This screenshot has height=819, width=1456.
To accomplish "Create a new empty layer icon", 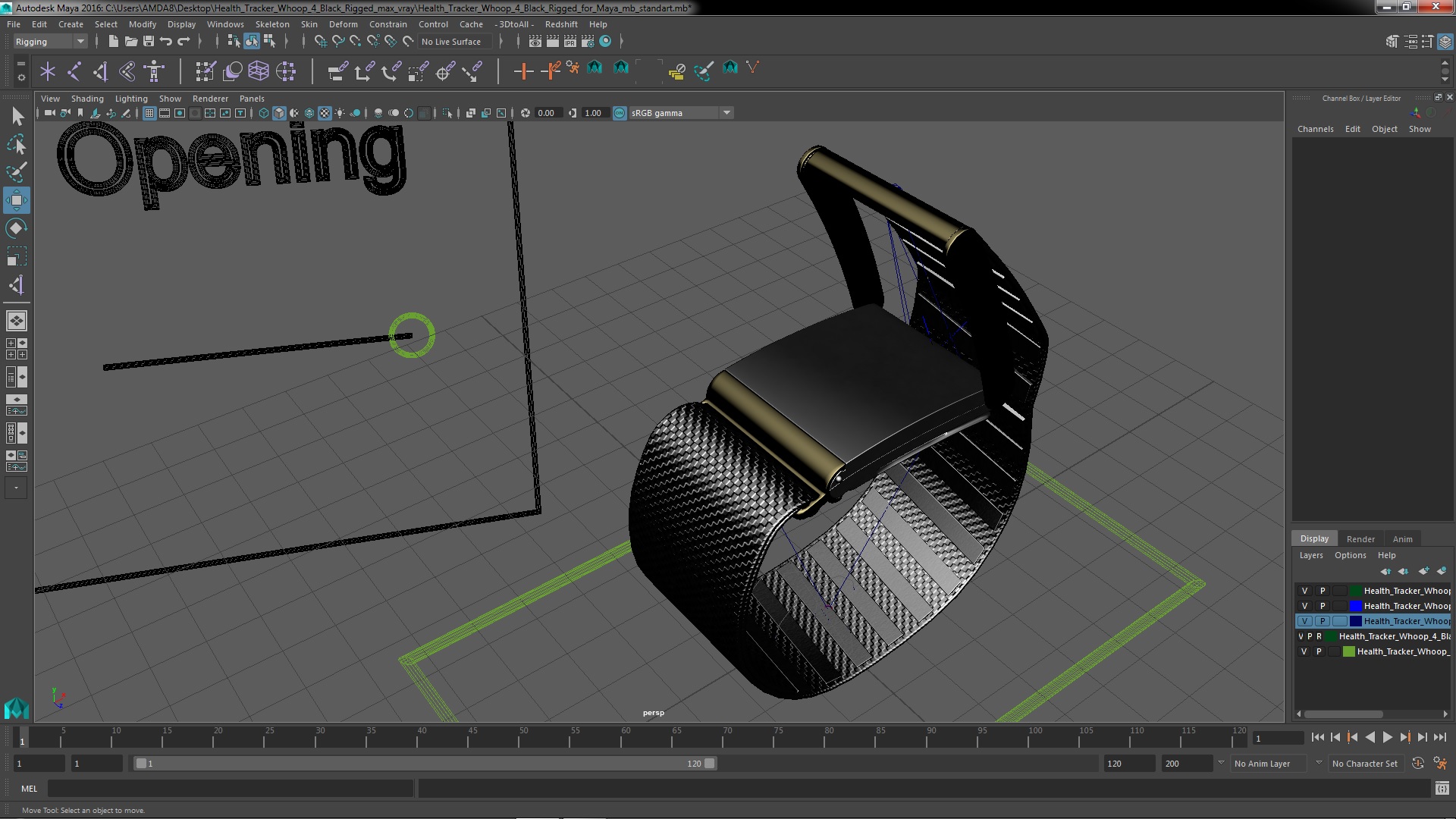I will (1423, 571).
